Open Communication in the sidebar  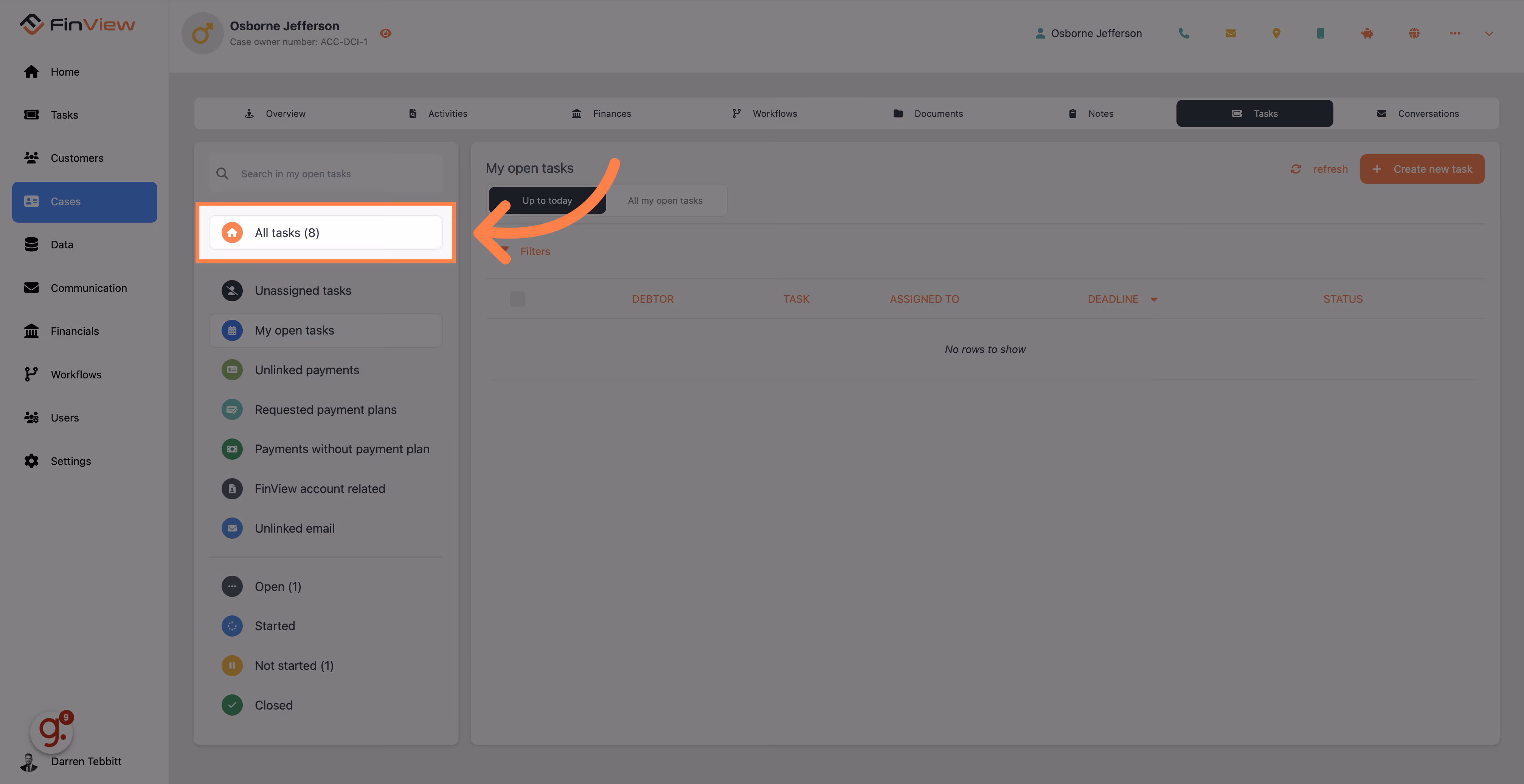(x=85, y=288)
